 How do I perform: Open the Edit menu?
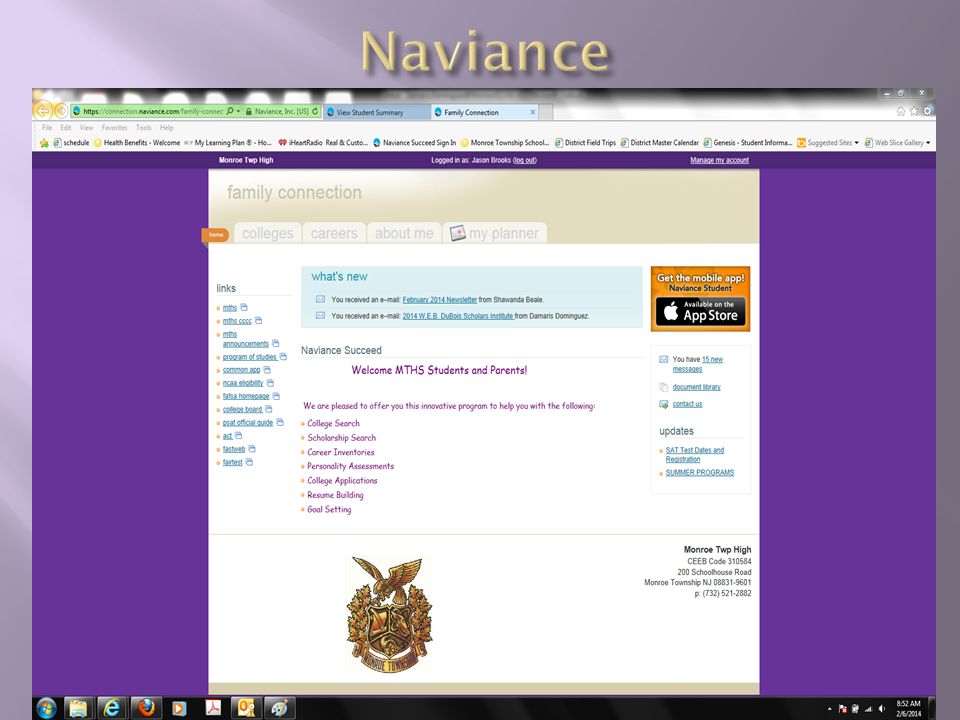click(x=66, y=127)
